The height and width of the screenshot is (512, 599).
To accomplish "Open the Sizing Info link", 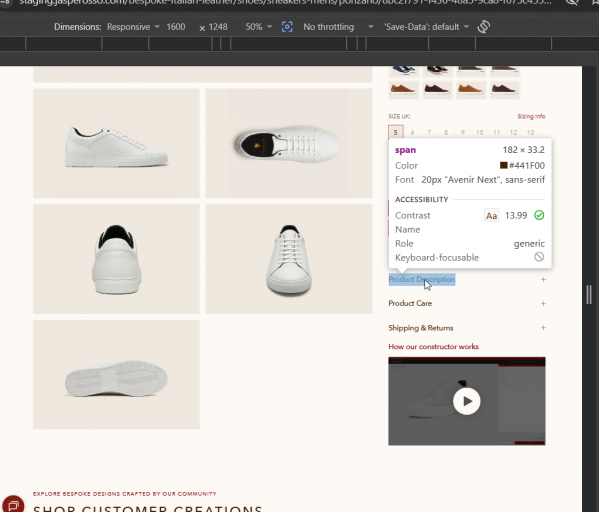I will click(531, 116).
